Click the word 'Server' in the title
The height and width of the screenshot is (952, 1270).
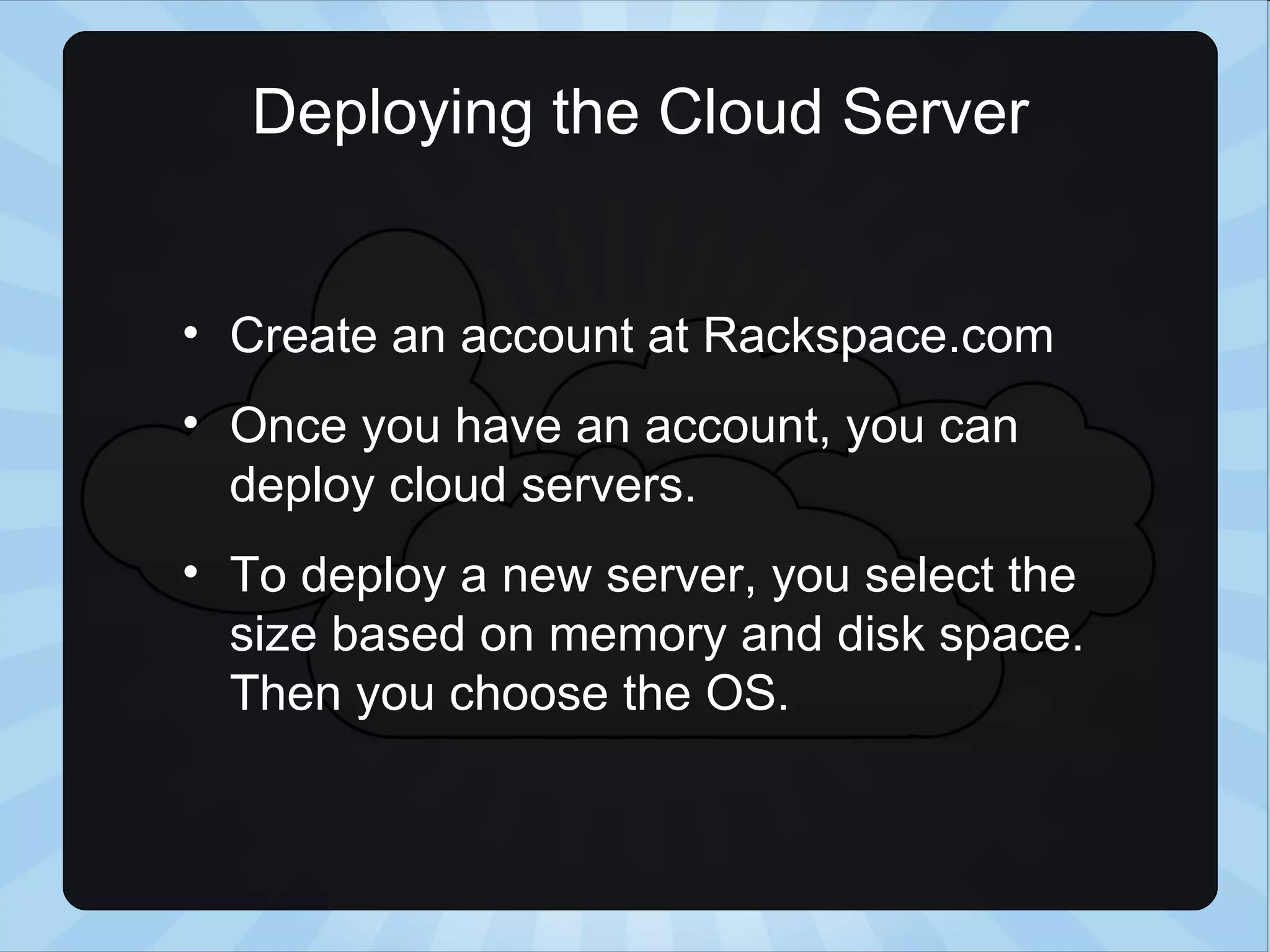point(935,113)
